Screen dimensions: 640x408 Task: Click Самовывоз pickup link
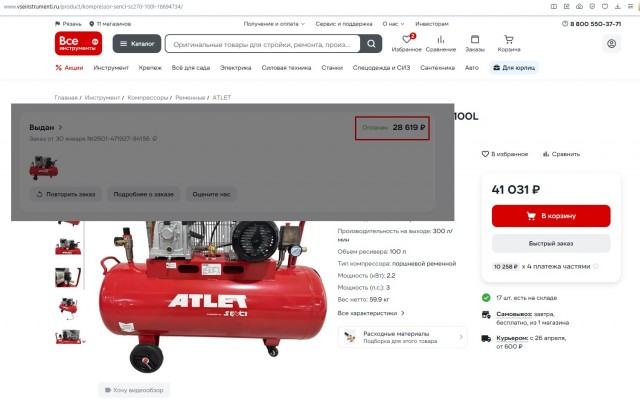[514, 314]
